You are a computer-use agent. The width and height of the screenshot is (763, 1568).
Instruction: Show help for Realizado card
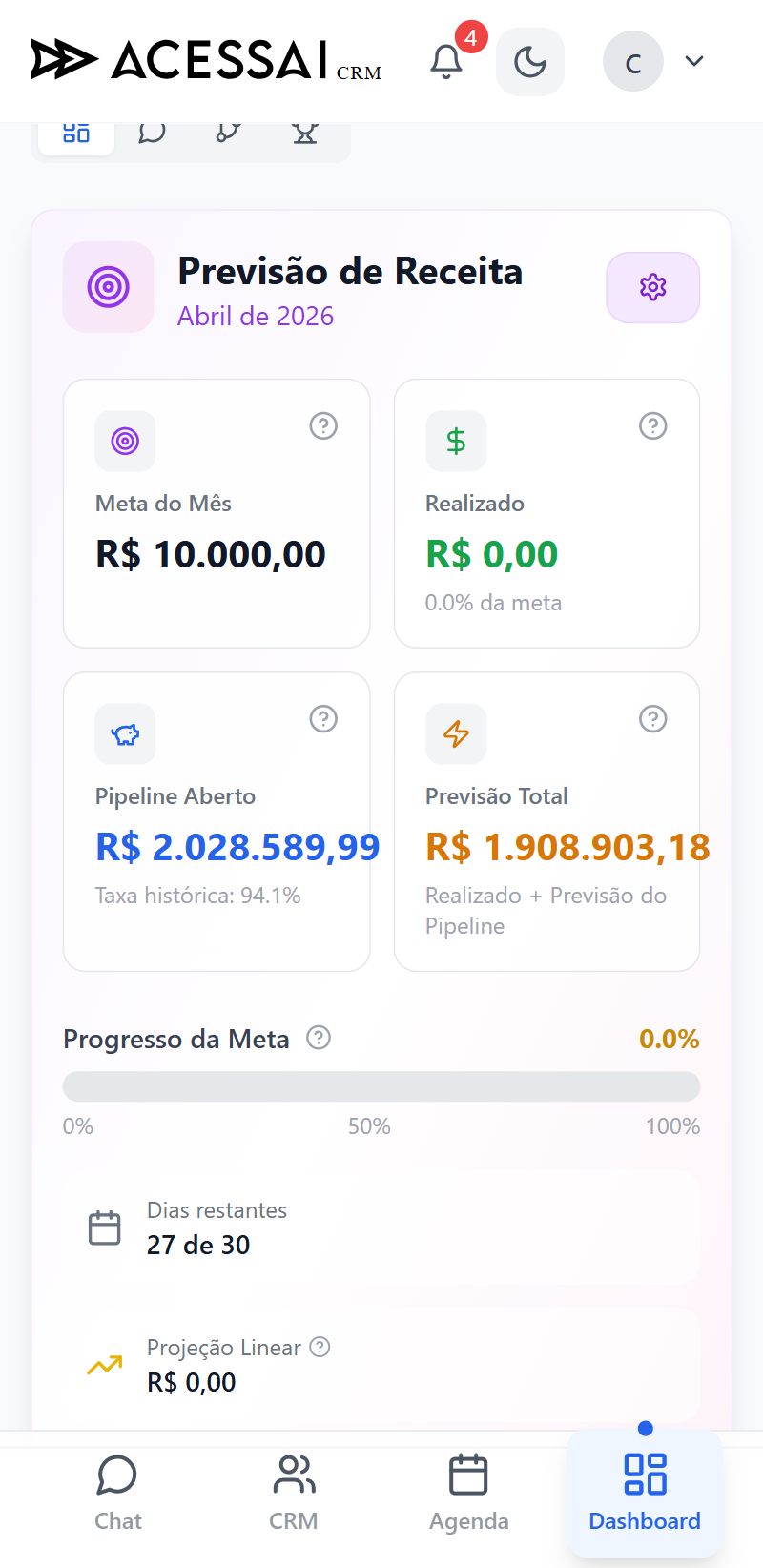point(653,425)
